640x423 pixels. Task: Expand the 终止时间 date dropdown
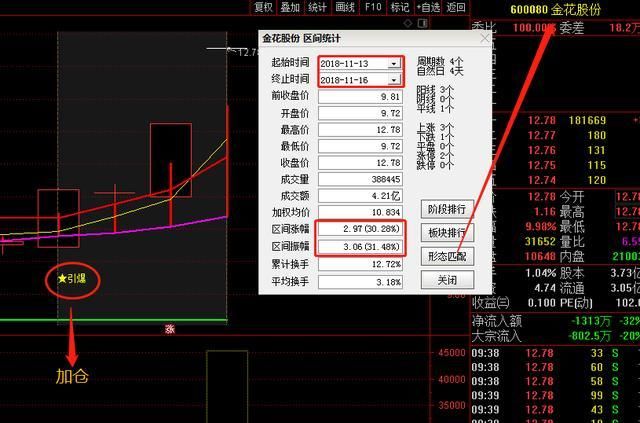[x=393, y=80]
